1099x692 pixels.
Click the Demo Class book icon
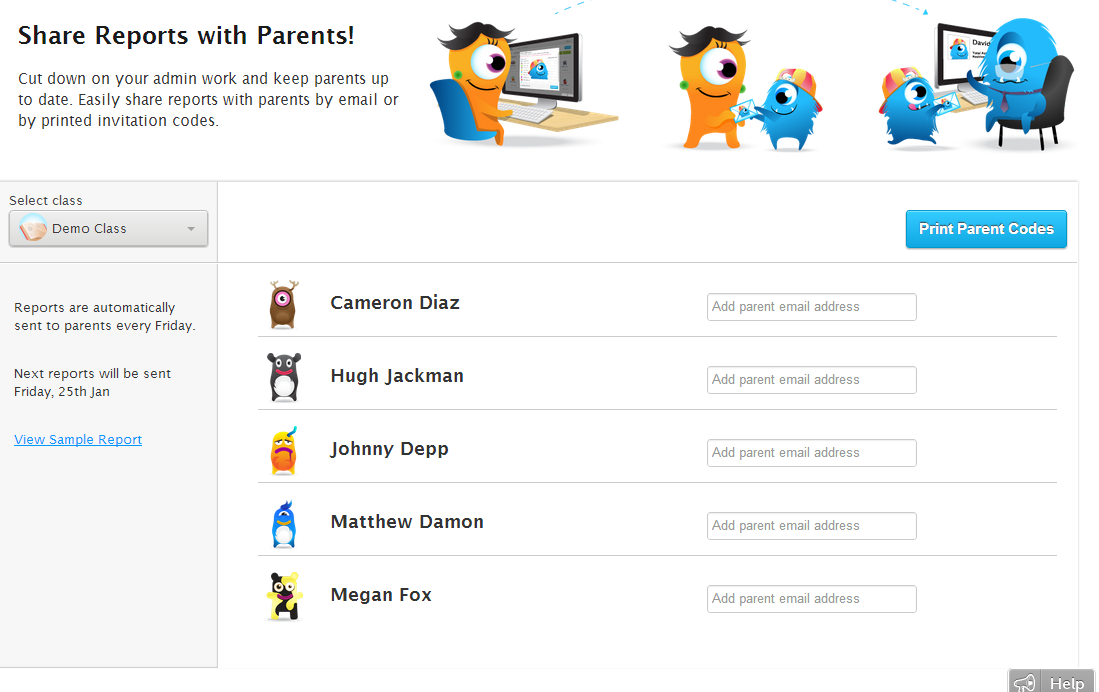click(x=31, y=228)
